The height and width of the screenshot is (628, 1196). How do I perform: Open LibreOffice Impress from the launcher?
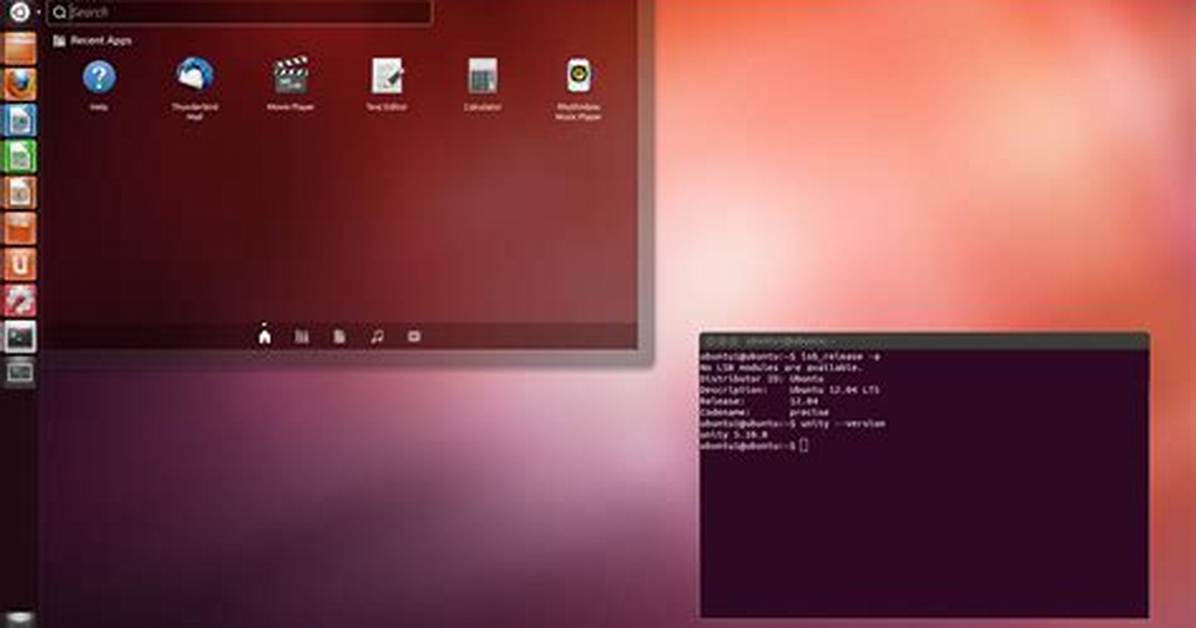[19, 192]
